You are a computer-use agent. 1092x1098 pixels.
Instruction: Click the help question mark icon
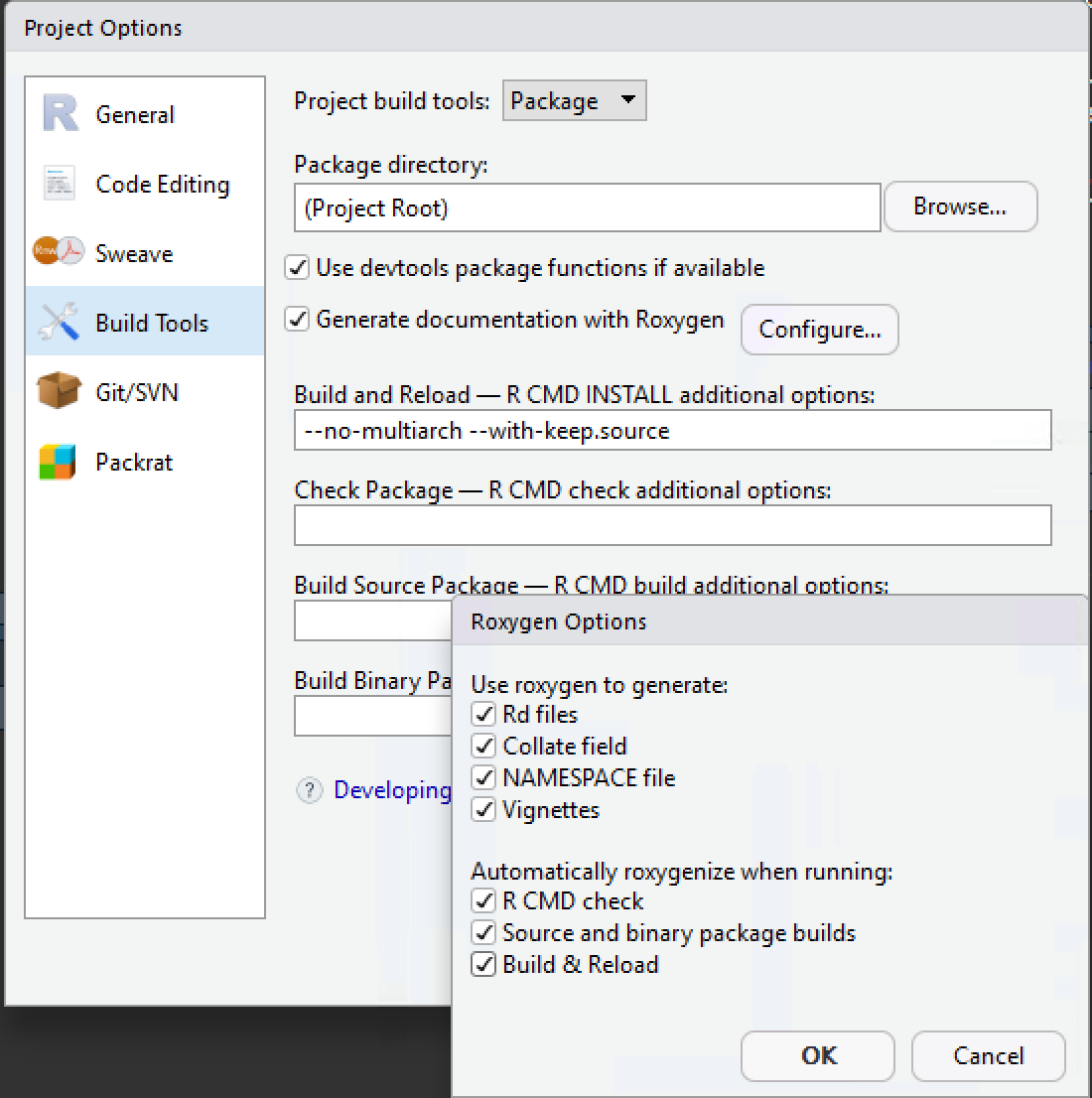point(309,790)
